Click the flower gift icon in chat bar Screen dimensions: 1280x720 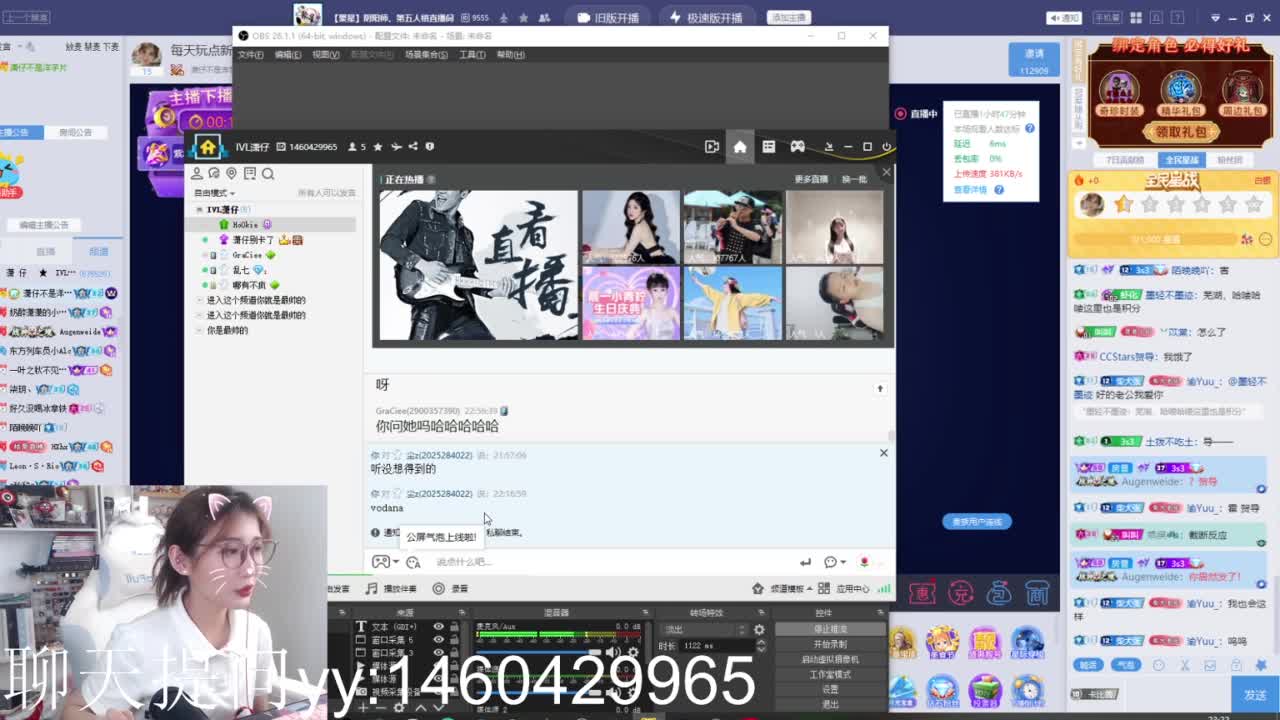[x=864, y=562]
